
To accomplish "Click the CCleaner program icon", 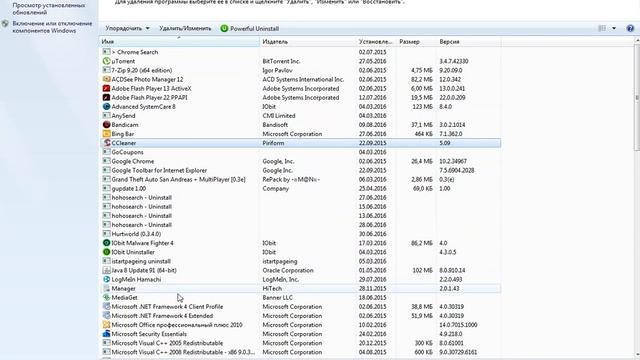I will (106, 143).
